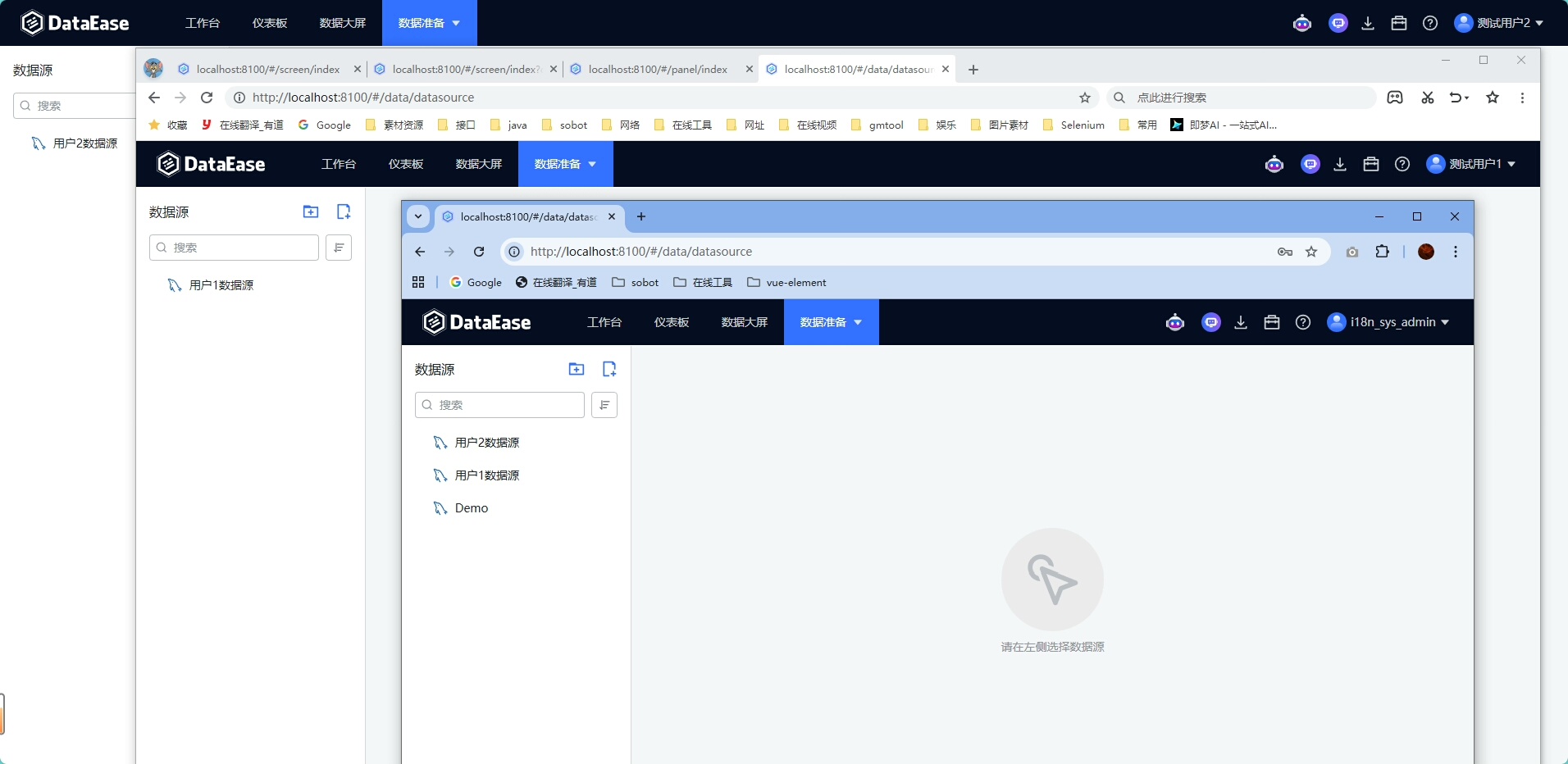Close the panel/index tab in the middle browser

[x=749, y=70]
